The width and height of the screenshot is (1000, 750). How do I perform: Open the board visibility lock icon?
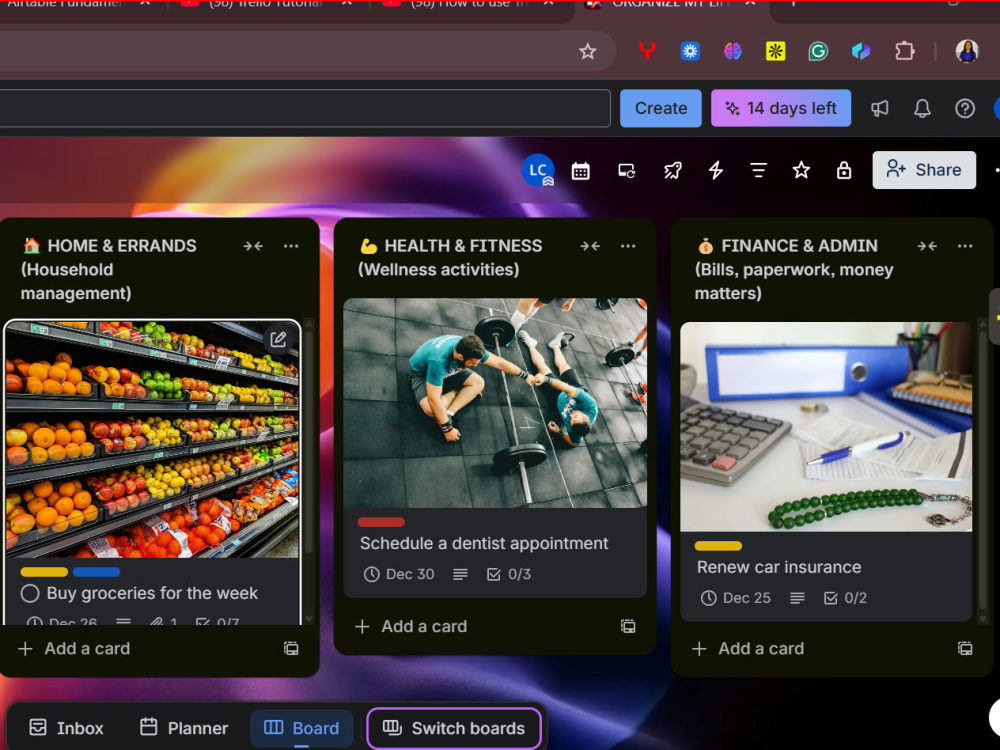pyautogui.click(x=844, y=170)
